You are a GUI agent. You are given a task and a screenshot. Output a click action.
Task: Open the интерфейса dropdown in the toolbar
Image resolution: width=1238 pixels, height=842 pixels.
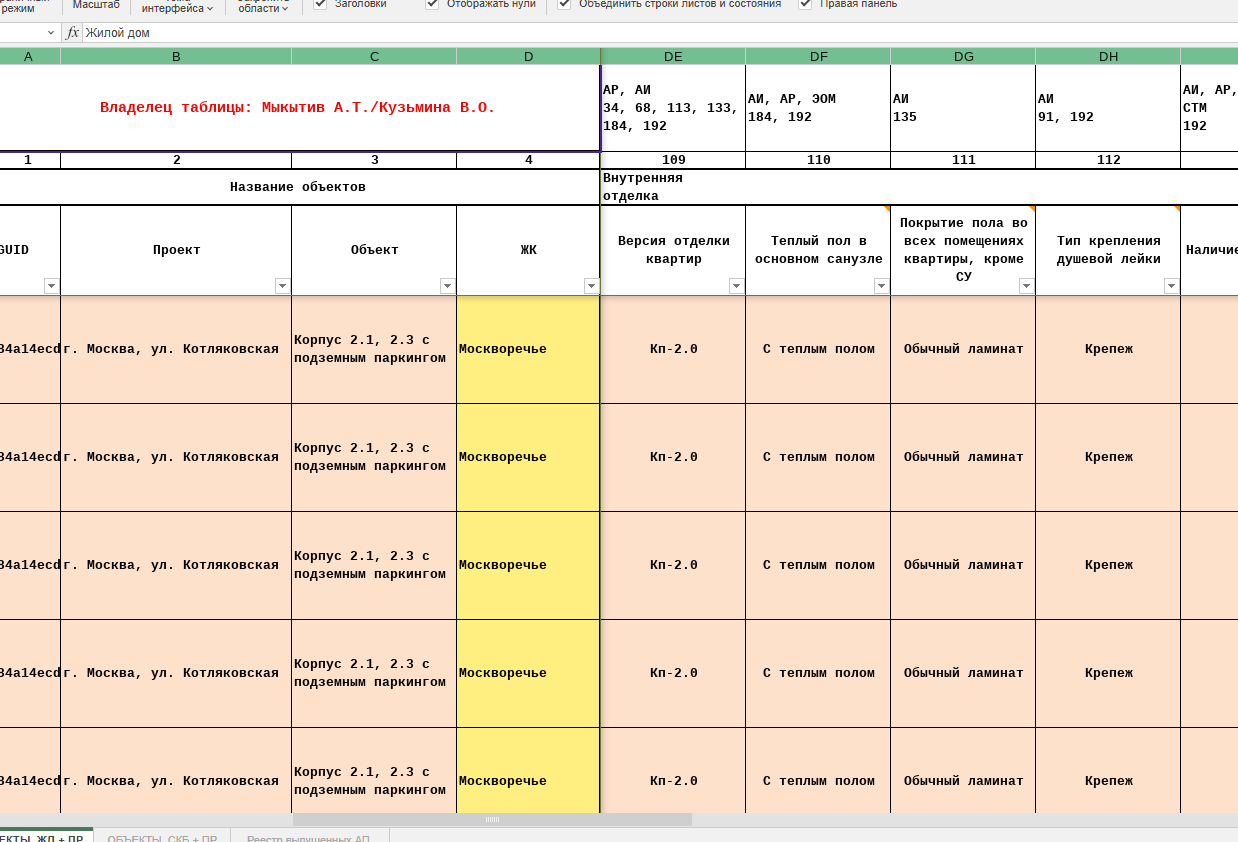click(x=177, y=8)
